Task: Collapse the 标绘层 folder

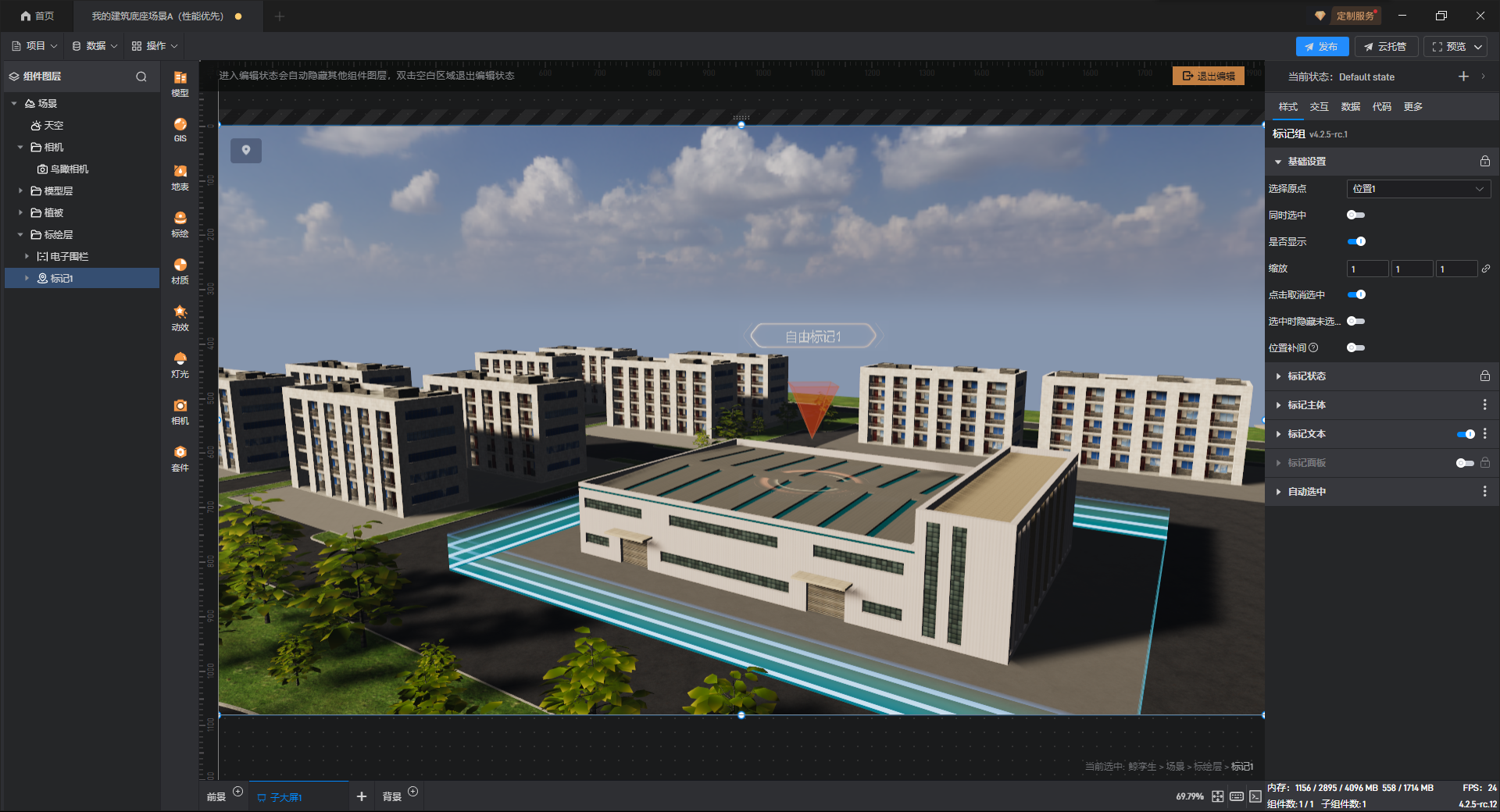Action: point(20,234)
